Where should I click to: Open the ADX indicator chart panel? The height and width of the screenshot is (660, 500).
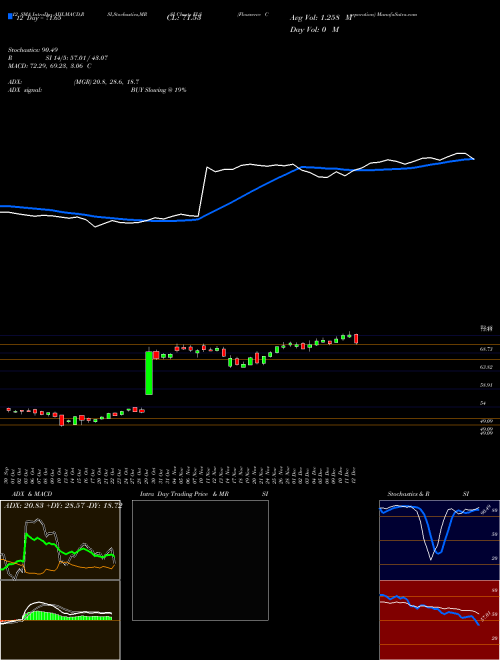point(60,540)
